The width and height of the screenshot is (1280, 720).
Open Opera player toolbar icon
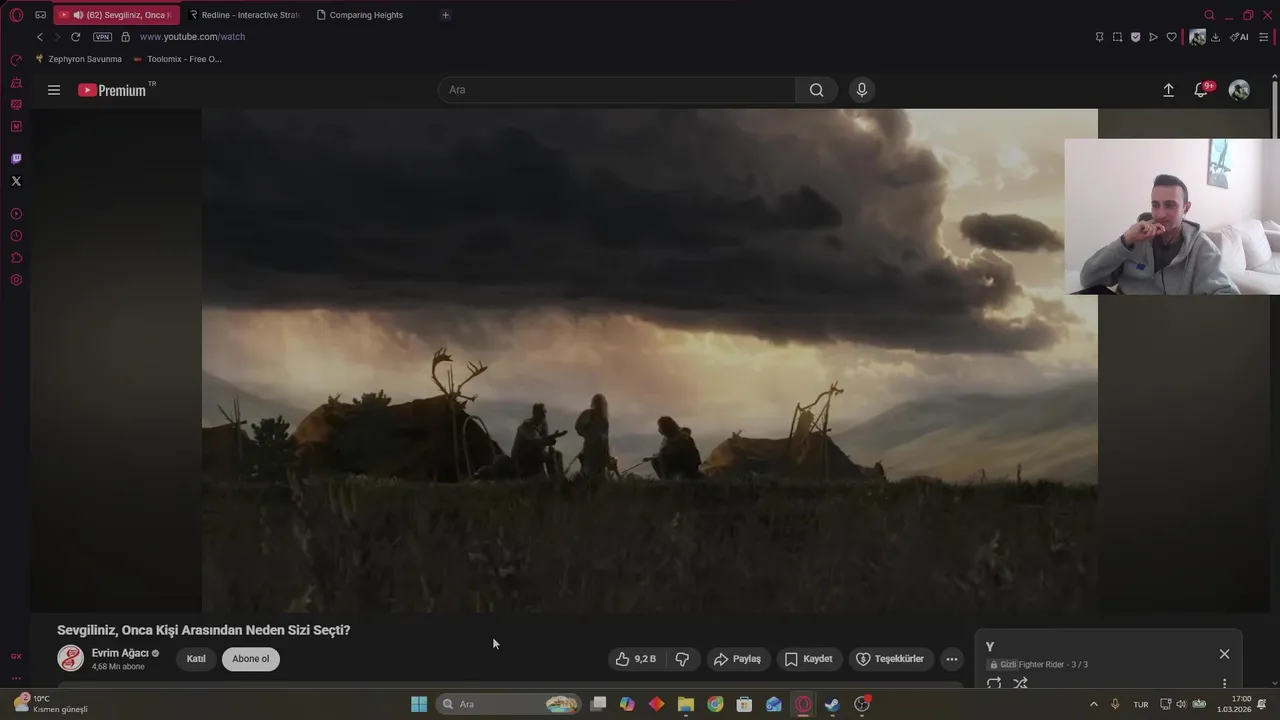[x=1153, y=37]
